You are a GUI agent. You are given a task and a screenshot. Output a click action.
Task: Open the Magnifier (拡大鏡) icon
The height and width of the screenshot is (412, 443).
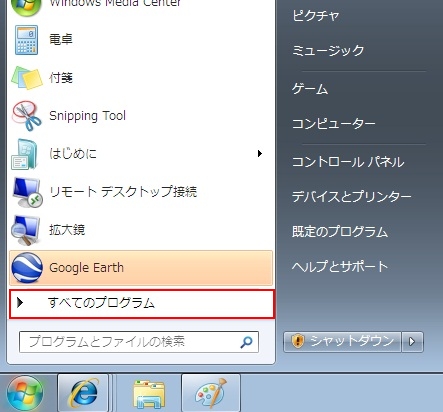25,230
